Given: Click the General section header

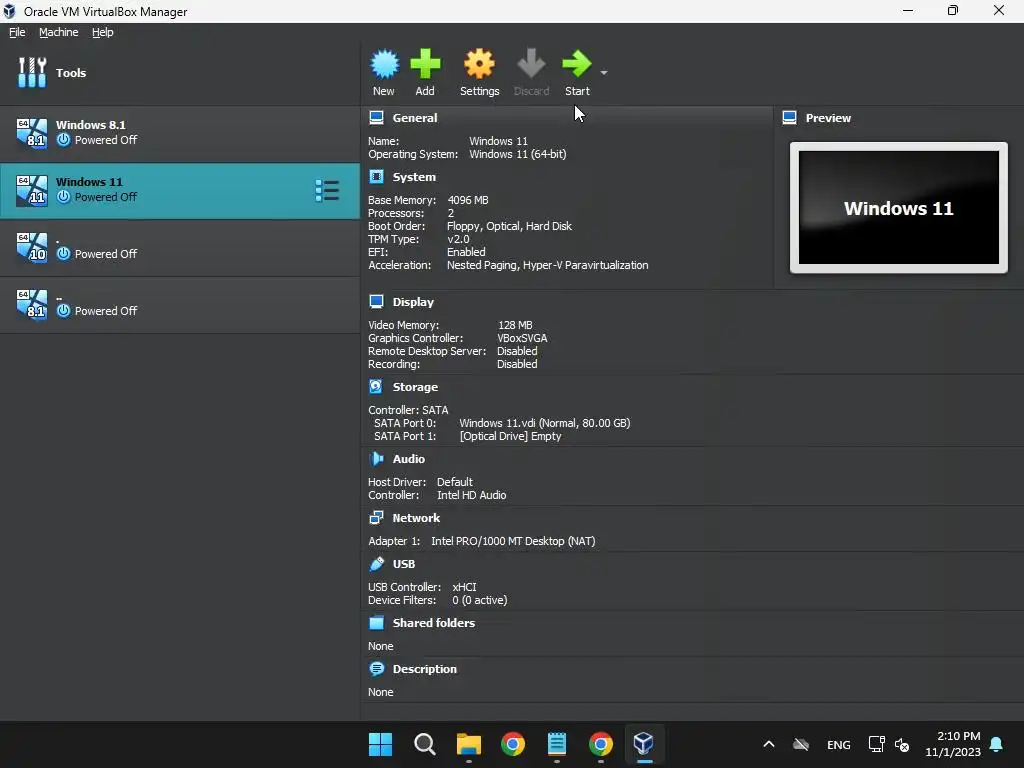Looking at the screenshot, I should click(415, 118).
